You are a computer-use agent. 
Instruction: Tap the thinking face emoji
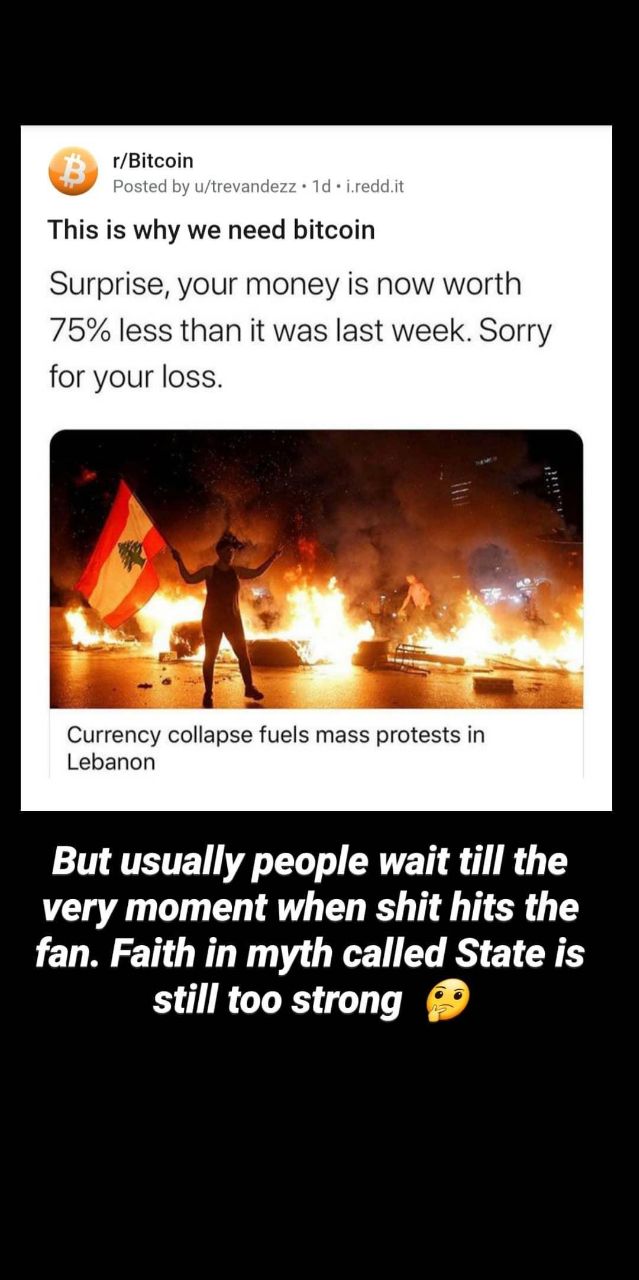[x=447, y=1002]
